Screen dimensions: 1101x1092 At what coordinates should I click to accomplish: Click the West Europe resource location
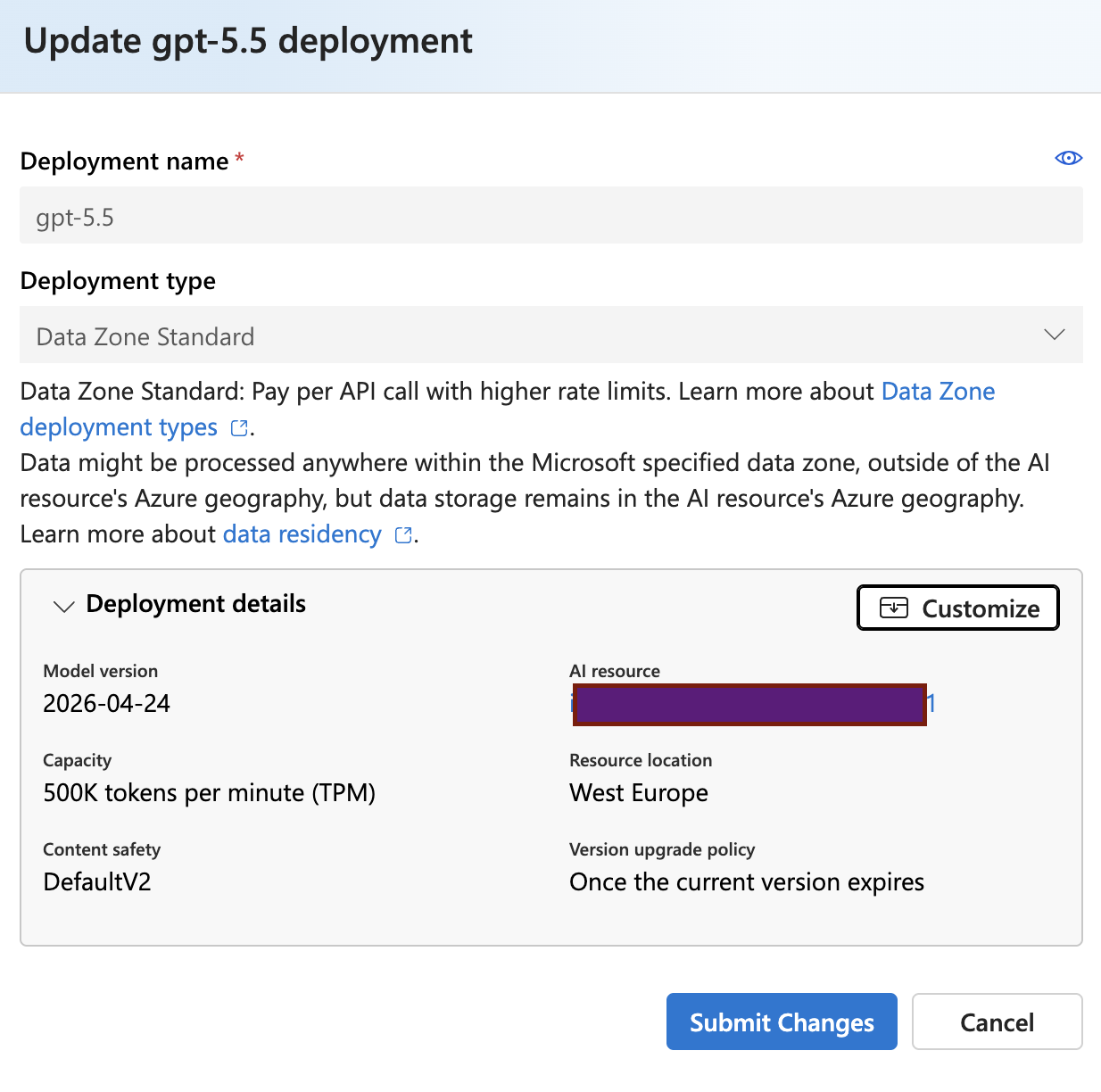coord(639,793)
